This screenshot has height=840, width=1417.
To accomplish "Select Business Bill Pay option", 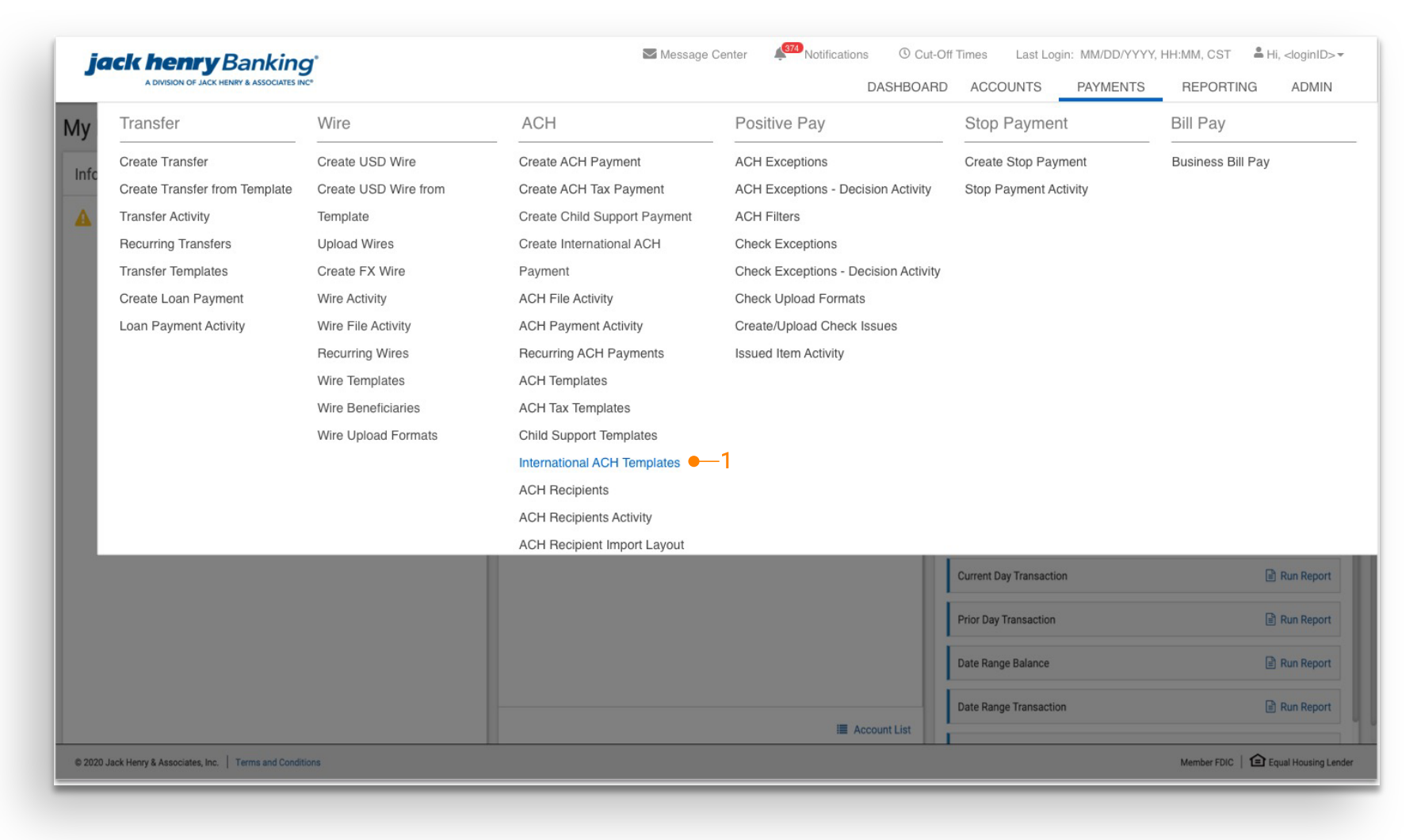I will tap(1220, 162).
